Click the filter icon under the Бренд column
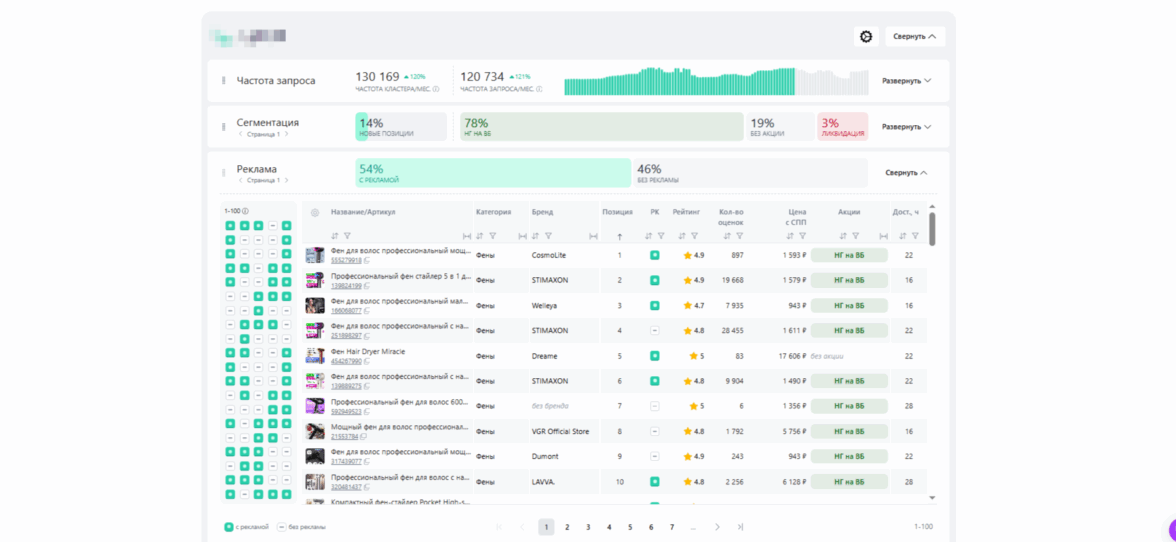Image resolution: width=1176 pixels, height=542 pixels. 548,236
